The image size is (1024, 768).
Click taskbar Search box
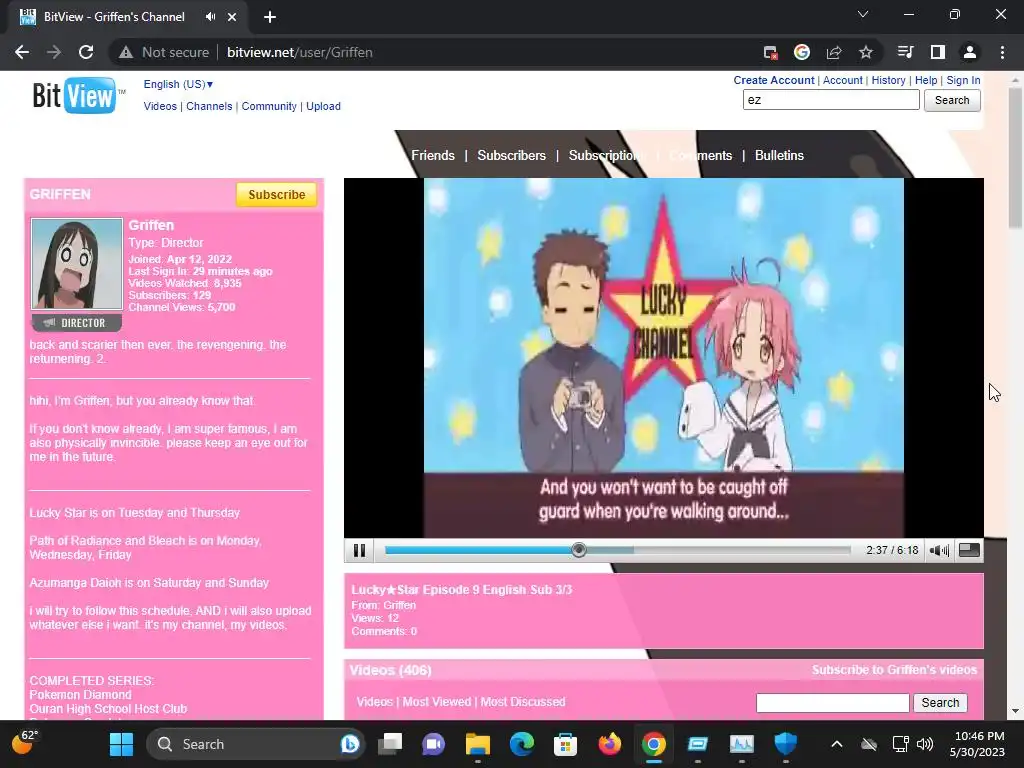click(x=255, y=744)
